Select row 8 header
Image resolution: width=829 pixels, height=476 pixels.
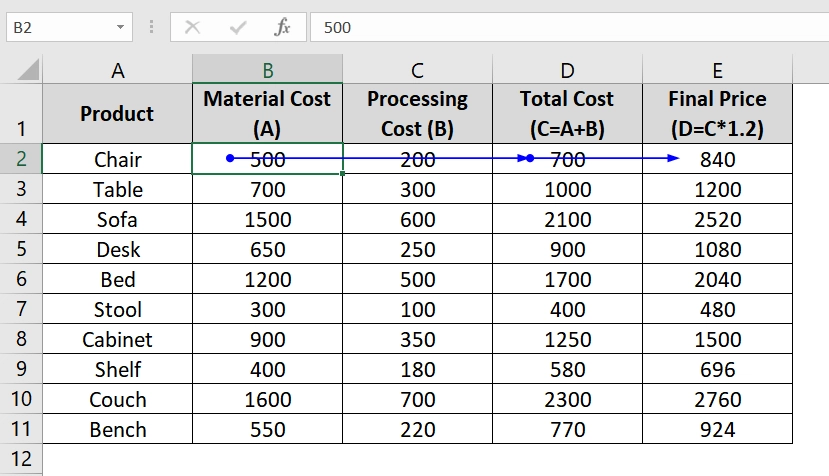[21, 338]
